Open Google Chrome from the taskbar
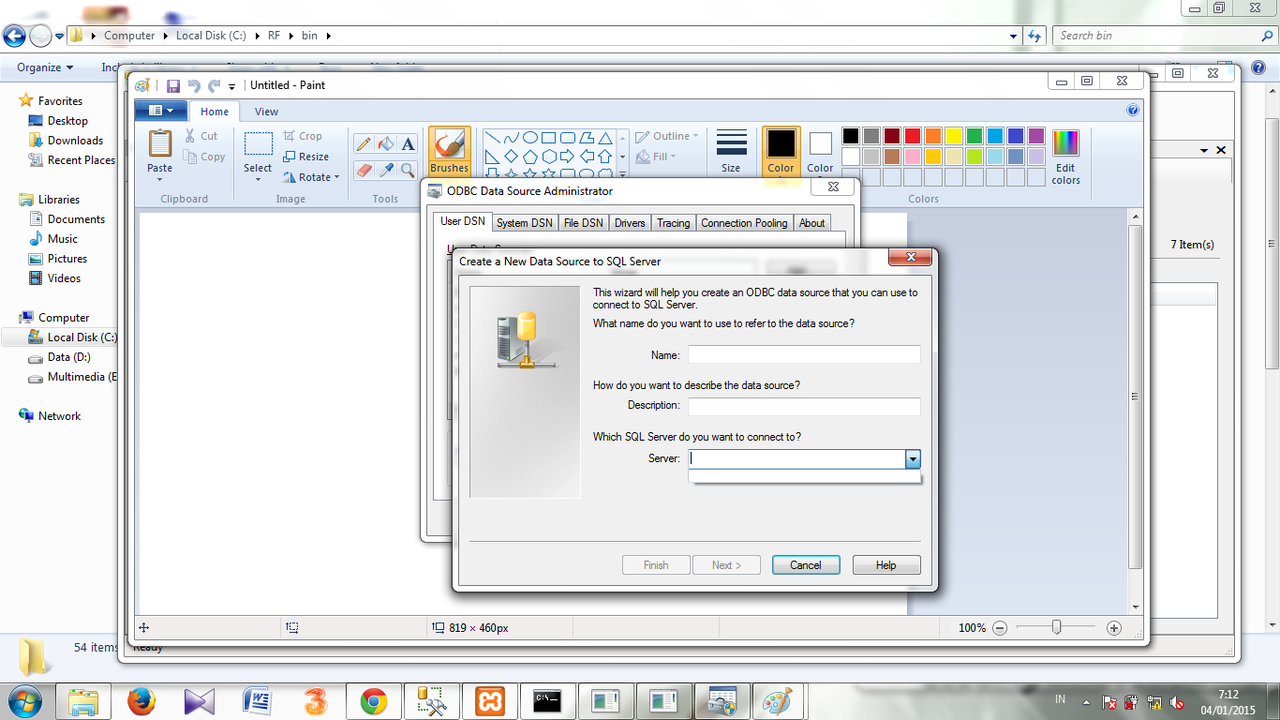The height and width of the screenshot is (720, 1280). [x=374, y=701]
